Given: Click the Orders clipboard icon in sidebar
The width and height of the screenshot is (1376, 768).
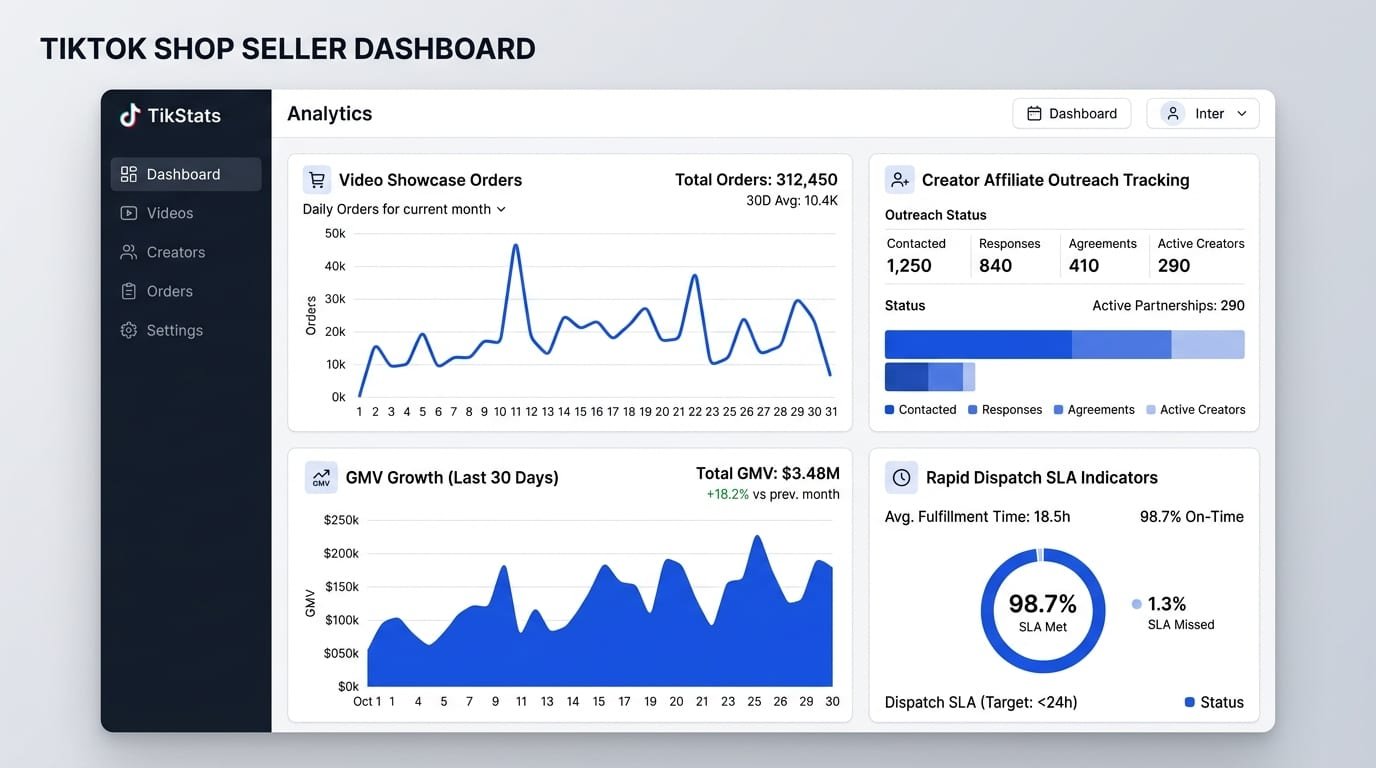Looking at the screenshot, I should click(129, 291).
